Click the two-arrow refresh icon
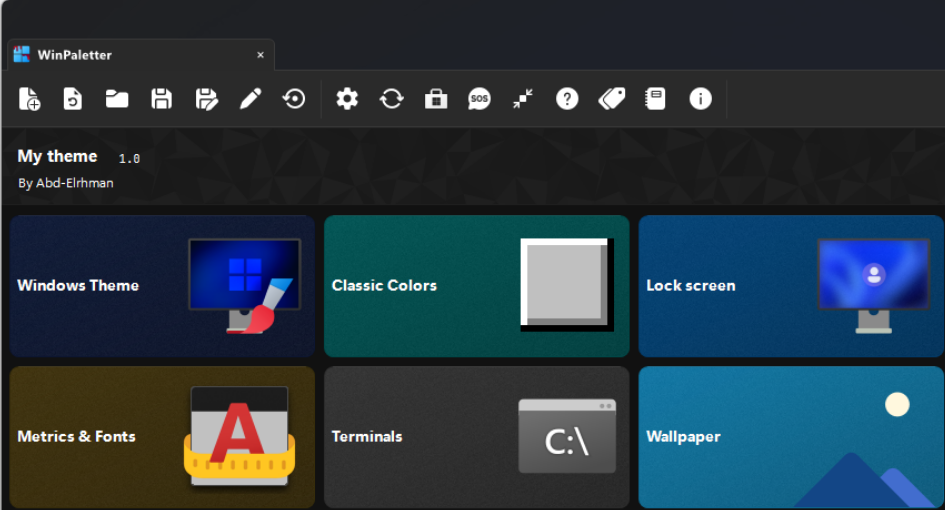This screenshot has width=945, height=510. [x=391, y=98]
